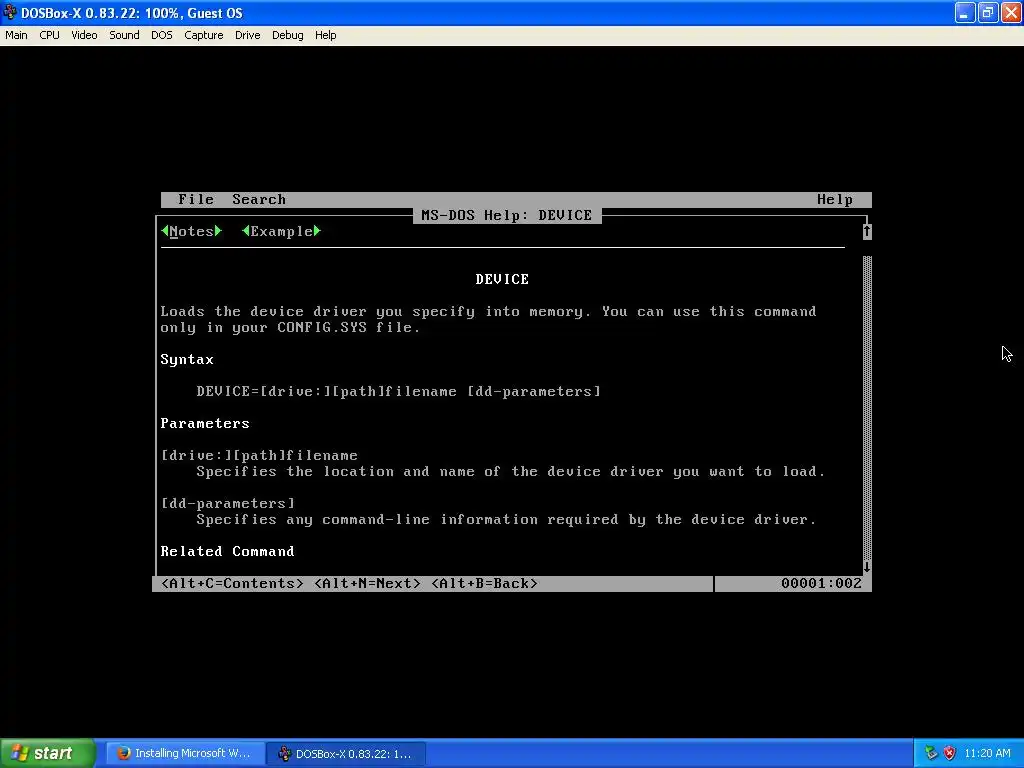Viewport: 1024px width, 768px height.
Task: Click the scrollbar up arrow in help window
Action: [x=867, y=231]
